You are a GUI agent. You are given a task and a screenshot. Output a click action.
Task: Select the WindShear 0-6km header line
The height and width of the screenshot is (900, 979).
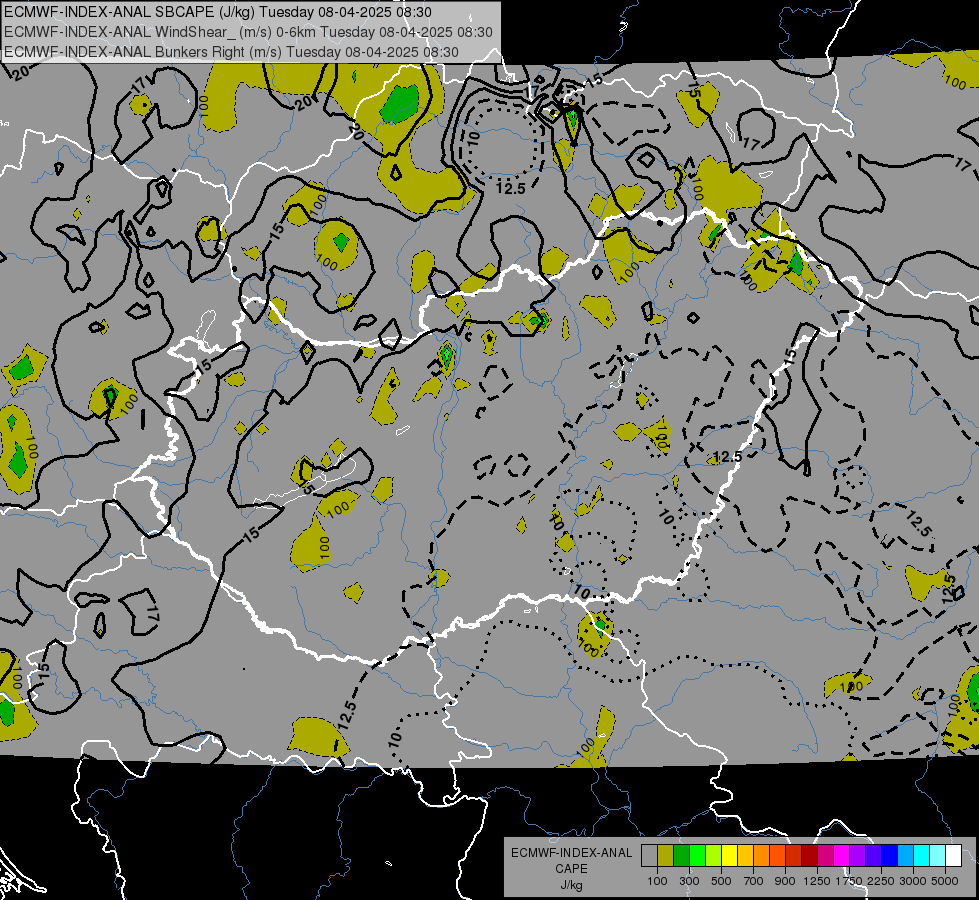click(248, 32)
